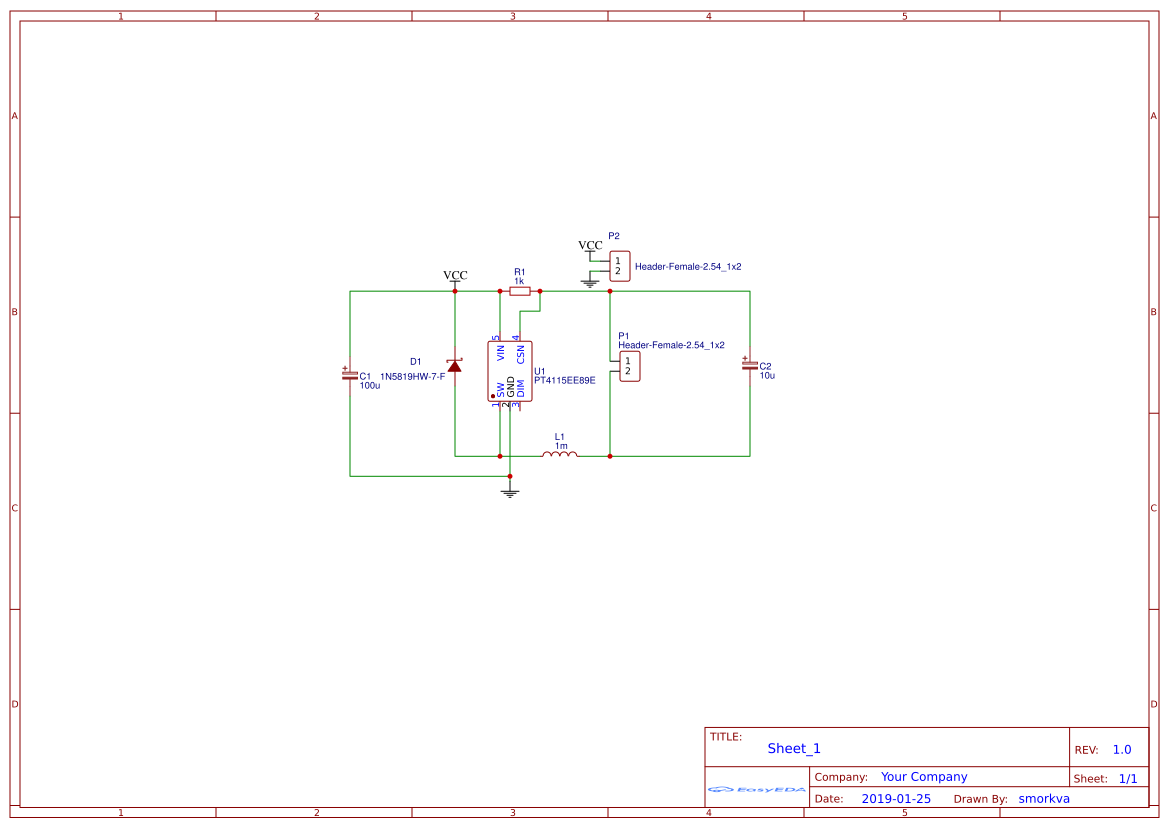Click the Sheet_1 title text

pyautogui.click(x=793, y=748)
